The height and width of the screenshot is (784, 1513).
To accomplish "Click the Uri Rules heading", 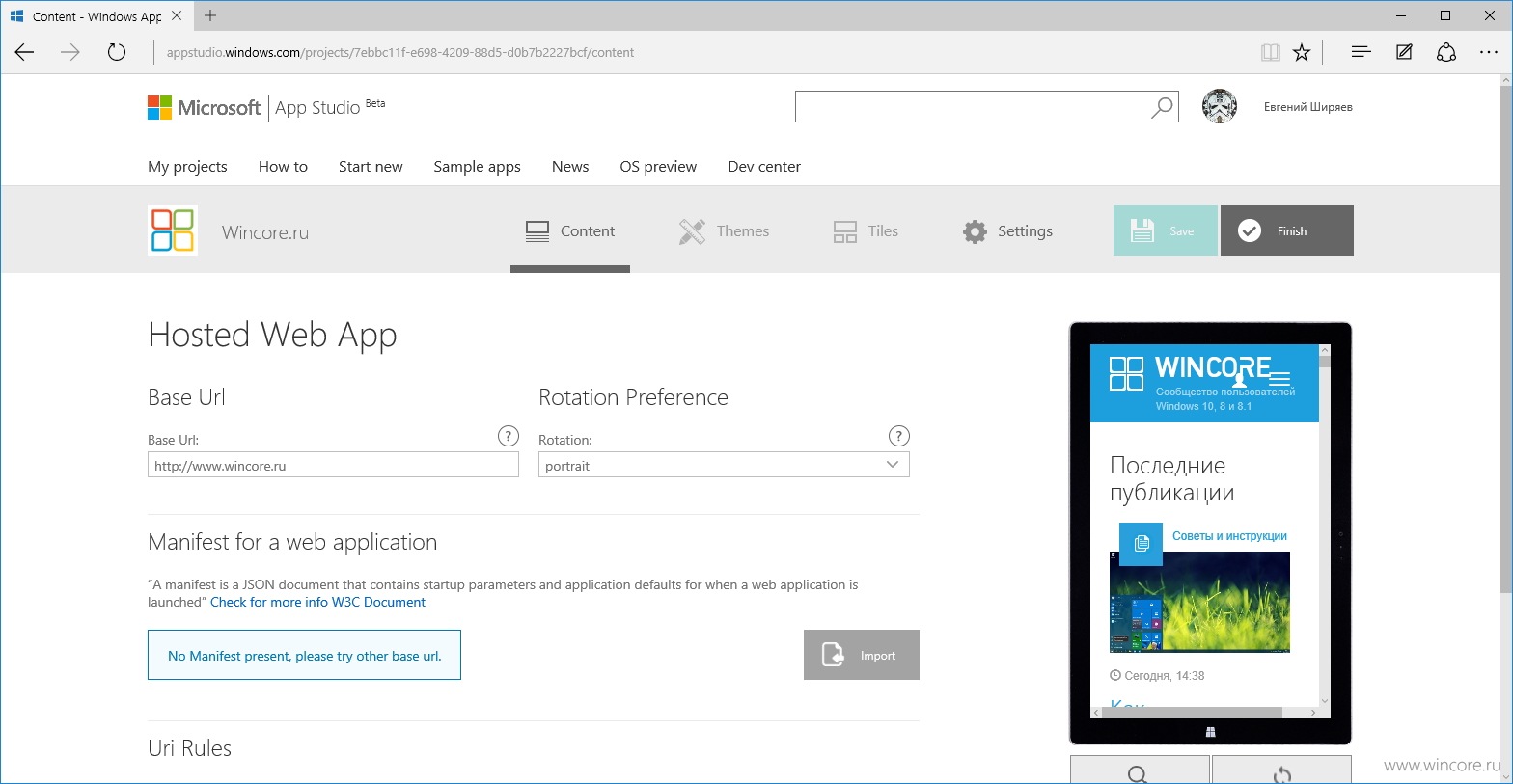I will (190, 748).
